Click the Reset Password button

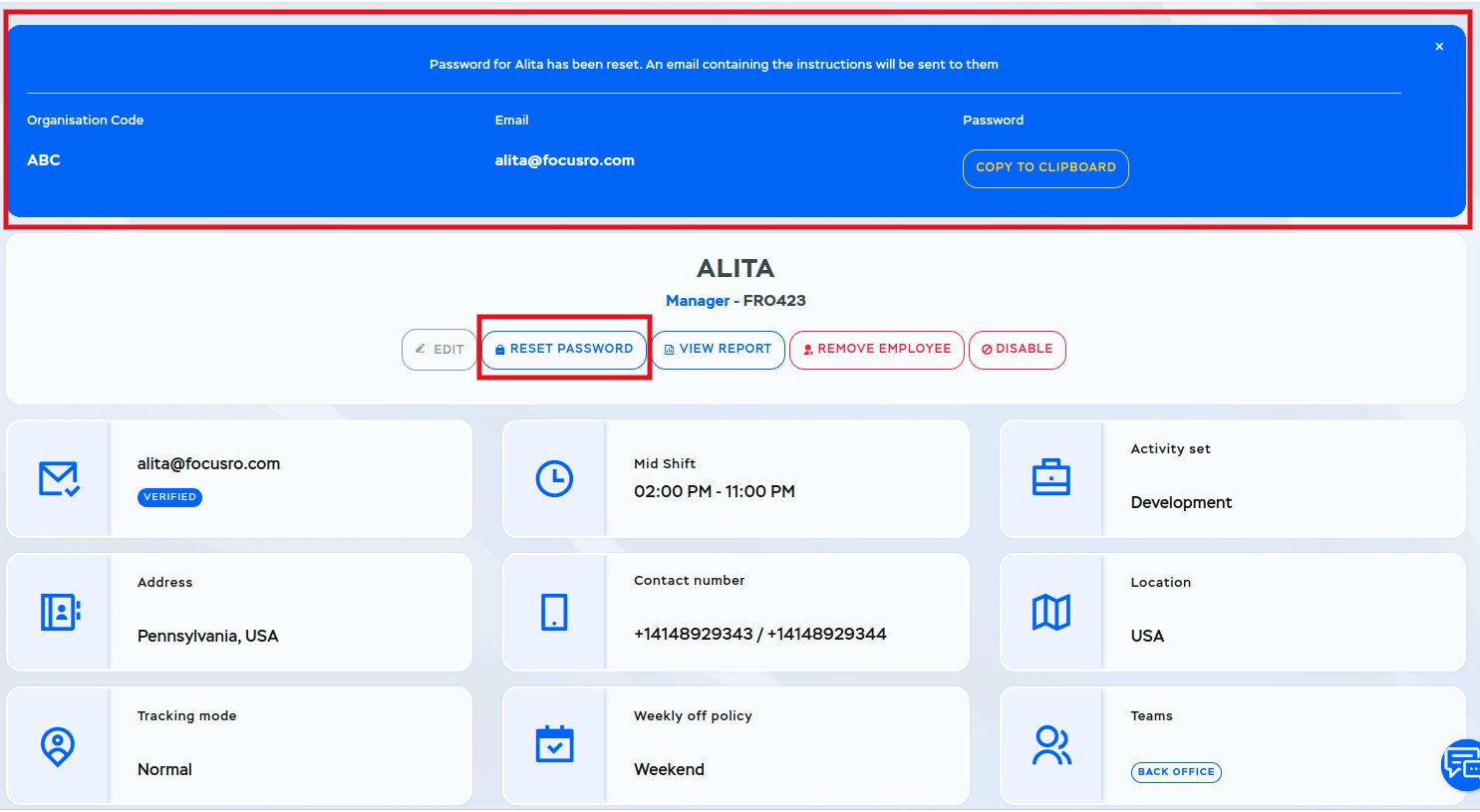(x=564, y=349)
